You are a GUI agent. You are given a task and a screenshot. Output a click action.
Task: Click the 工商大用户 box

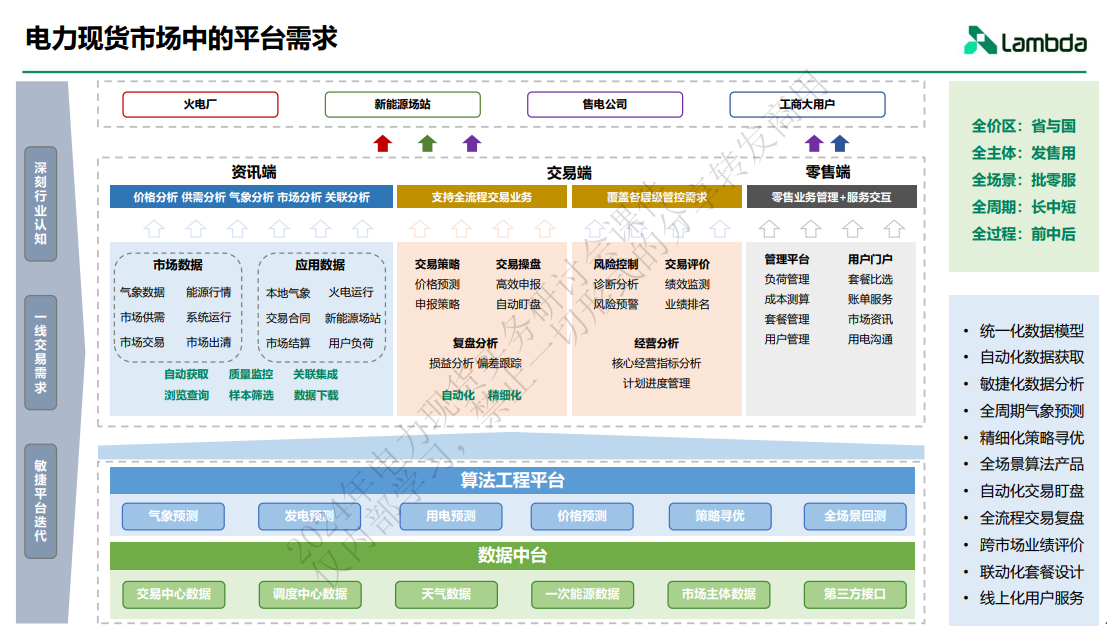[x=807, y=104]
